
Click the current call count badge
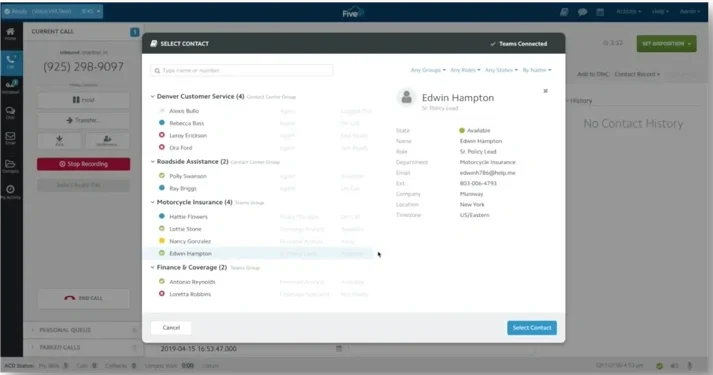click(x=134, y=32)
